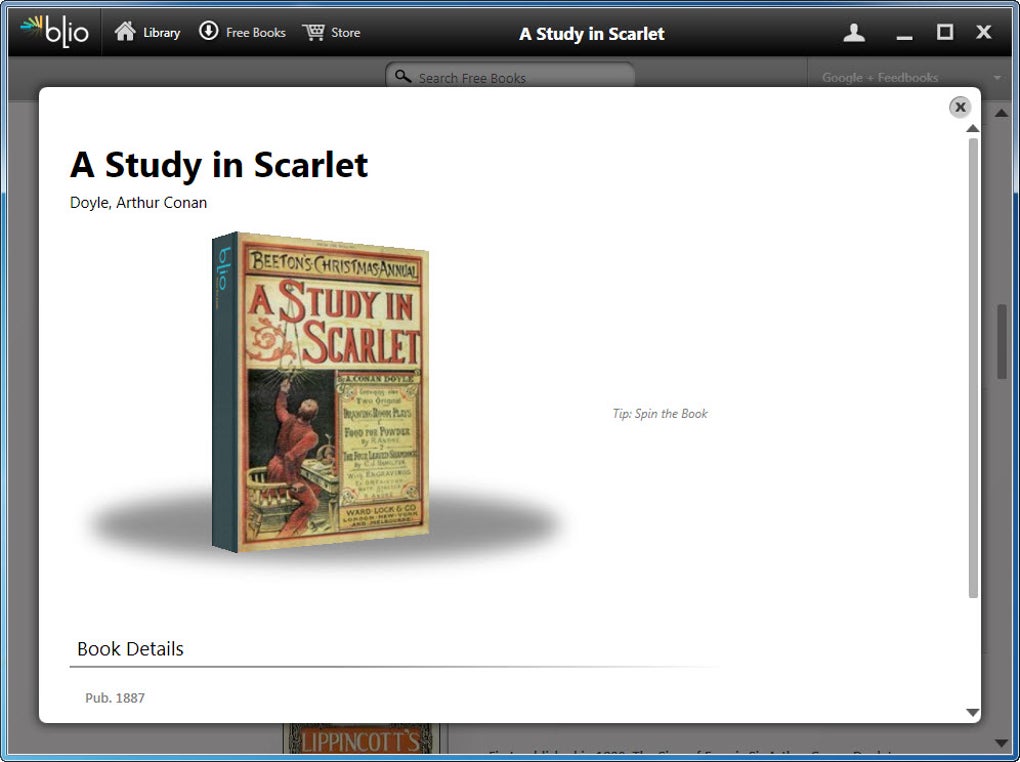1020x762 pixels.
Task: Open the Store shopping cart icon
Action: (314, 32)
